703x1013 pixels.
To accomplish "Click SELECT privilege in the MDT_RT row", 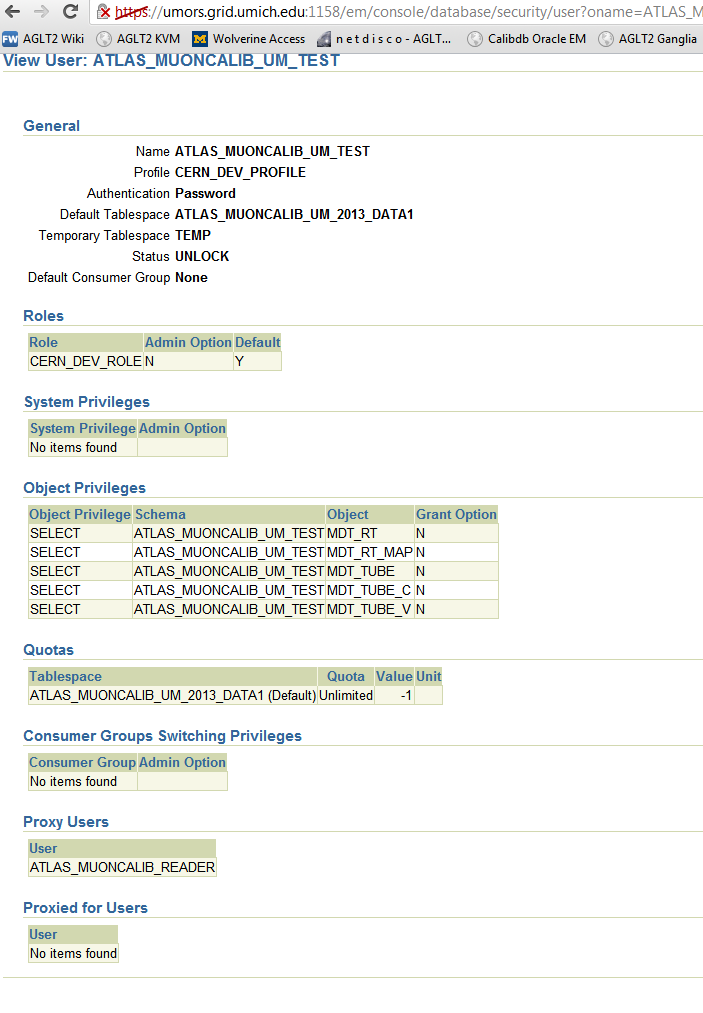I will tap(80, 533).
